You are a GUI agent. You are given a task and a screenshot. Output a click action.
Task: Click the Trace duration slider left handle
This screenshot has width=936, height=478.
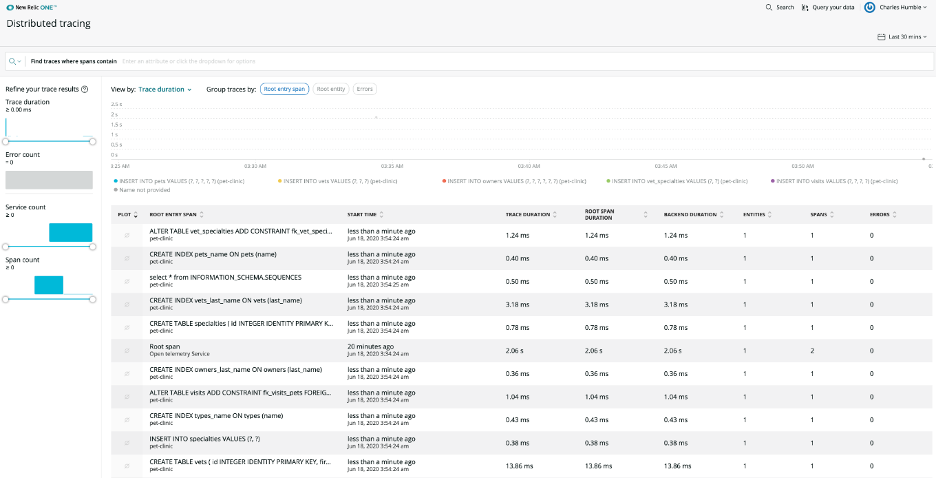tap(5, 141)
